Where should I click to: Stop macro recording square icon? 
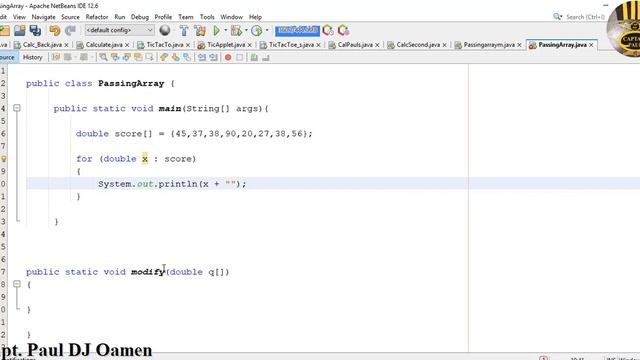pos(240,57)
